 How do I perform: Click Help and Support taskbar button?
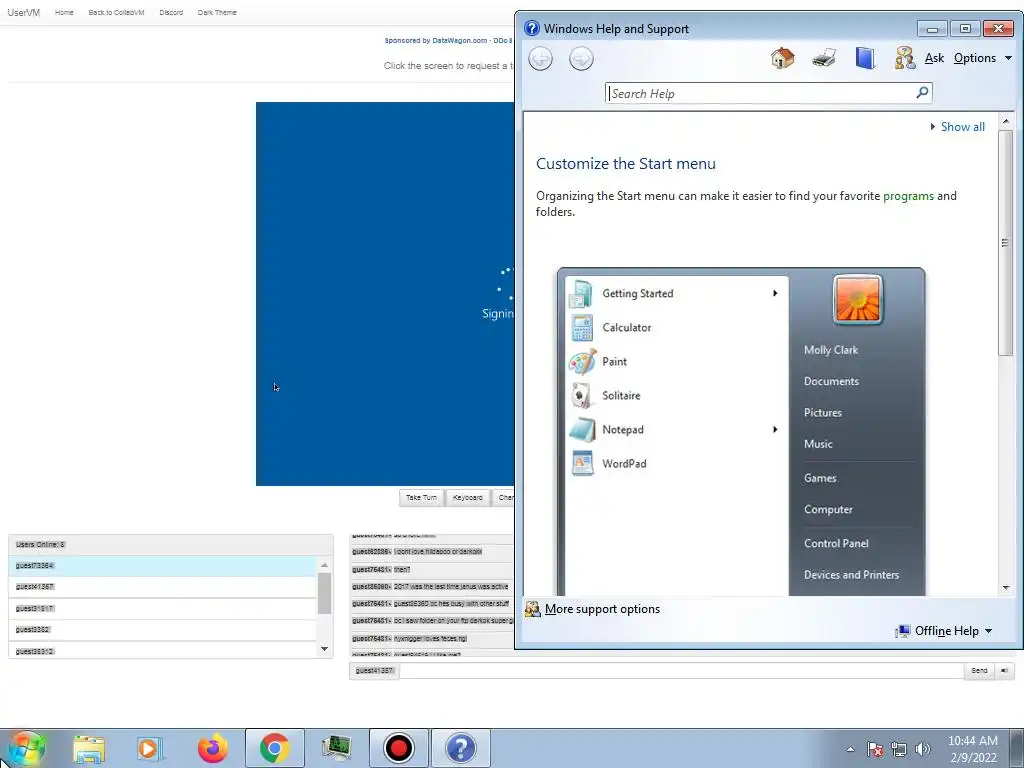pos(460,748)
